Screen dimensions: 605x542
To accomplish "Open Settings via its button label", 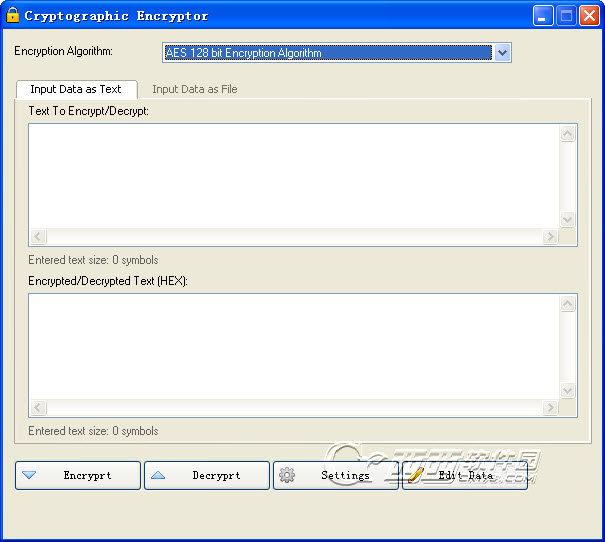I will click(x=345, y=475).
